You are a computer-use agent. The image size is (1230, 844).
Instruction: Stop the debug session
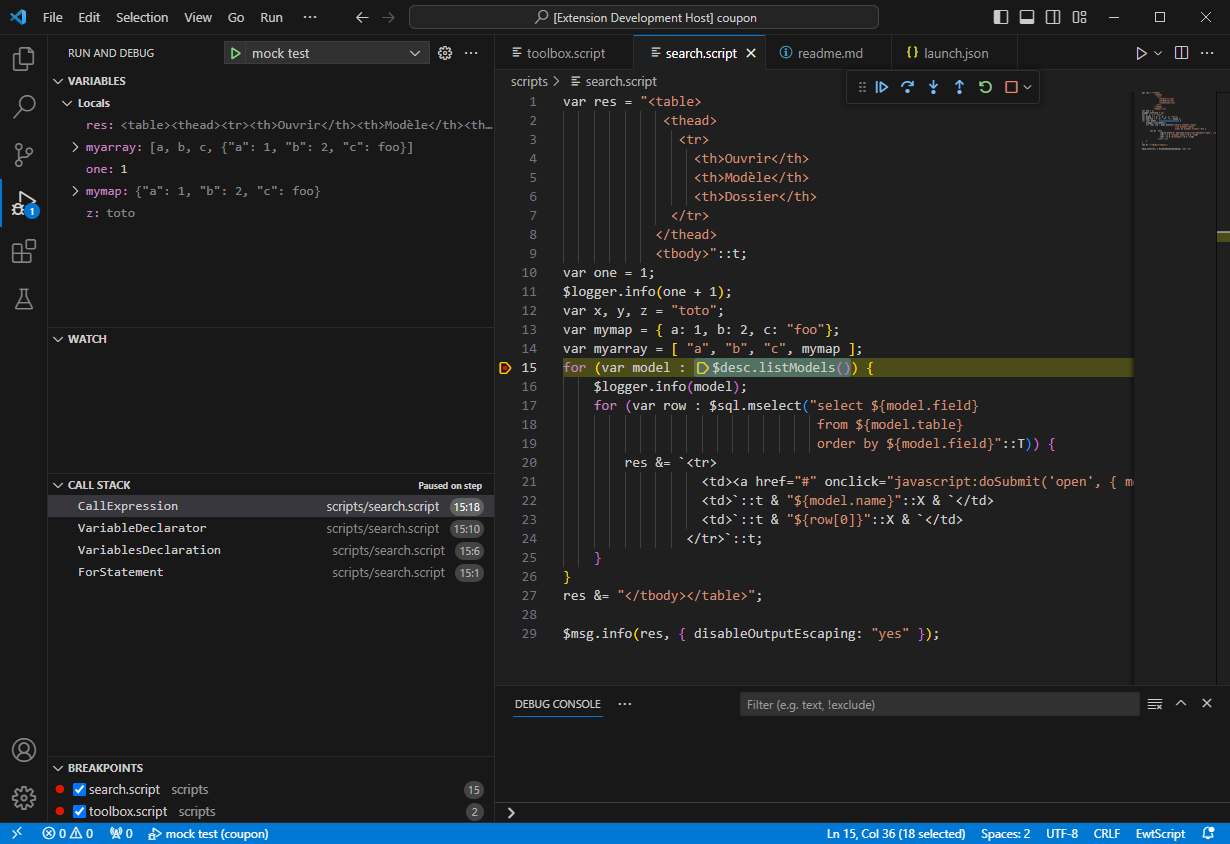click(x=1011, y=87)
